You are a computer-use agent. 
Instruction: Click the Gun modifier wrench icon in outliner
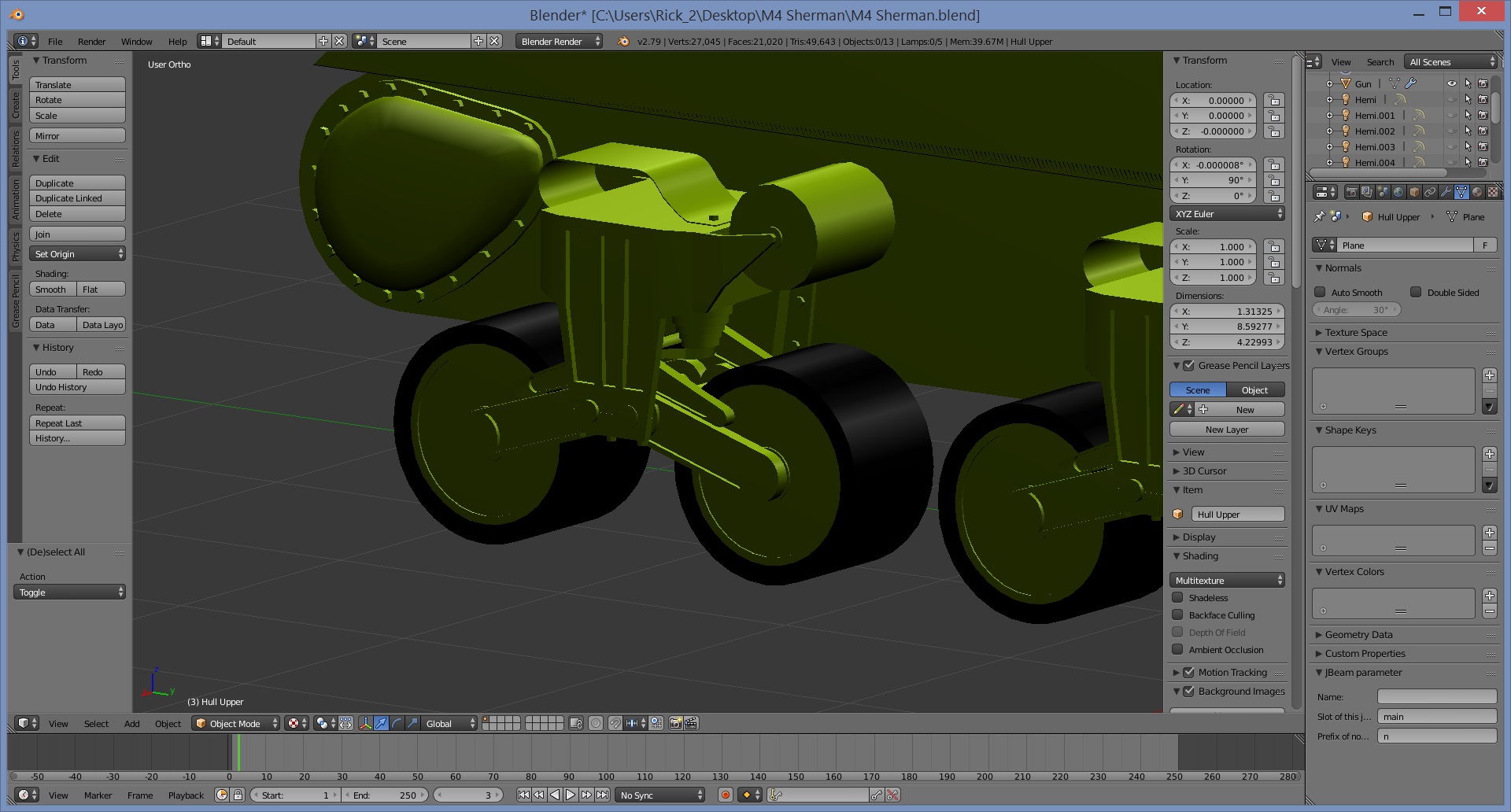1410,83
